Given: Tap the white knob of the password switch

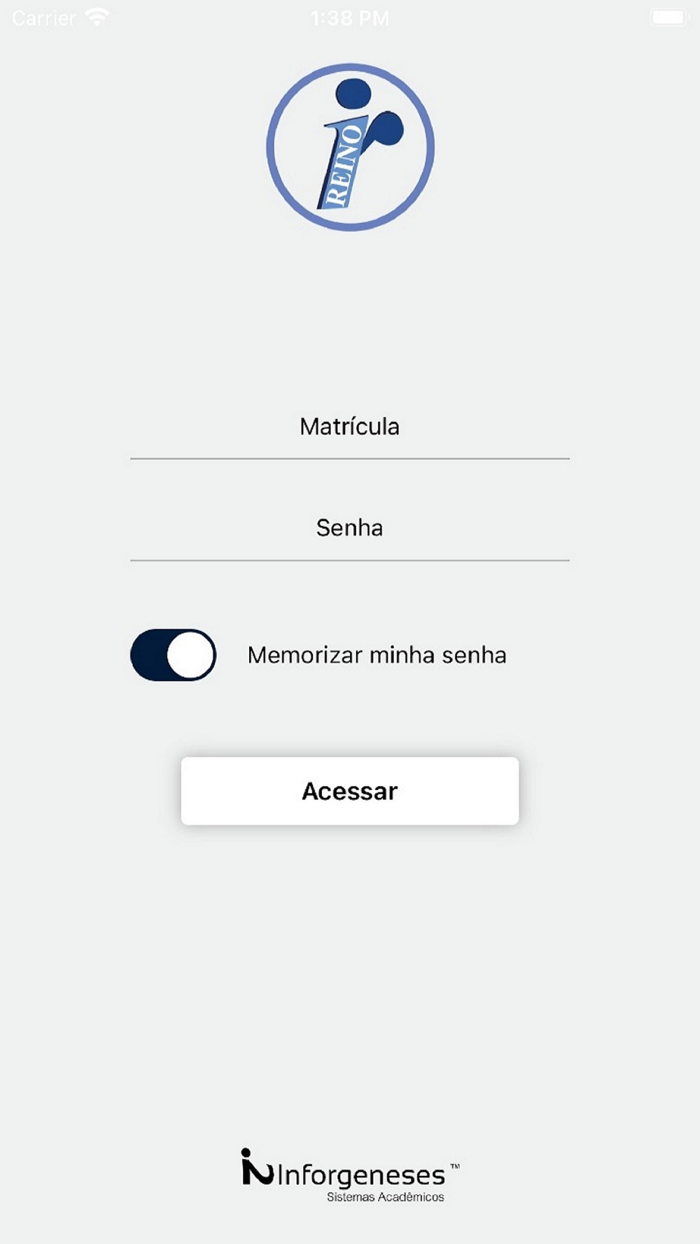Looking at the screenshot, I should click(x=190, y=655).
